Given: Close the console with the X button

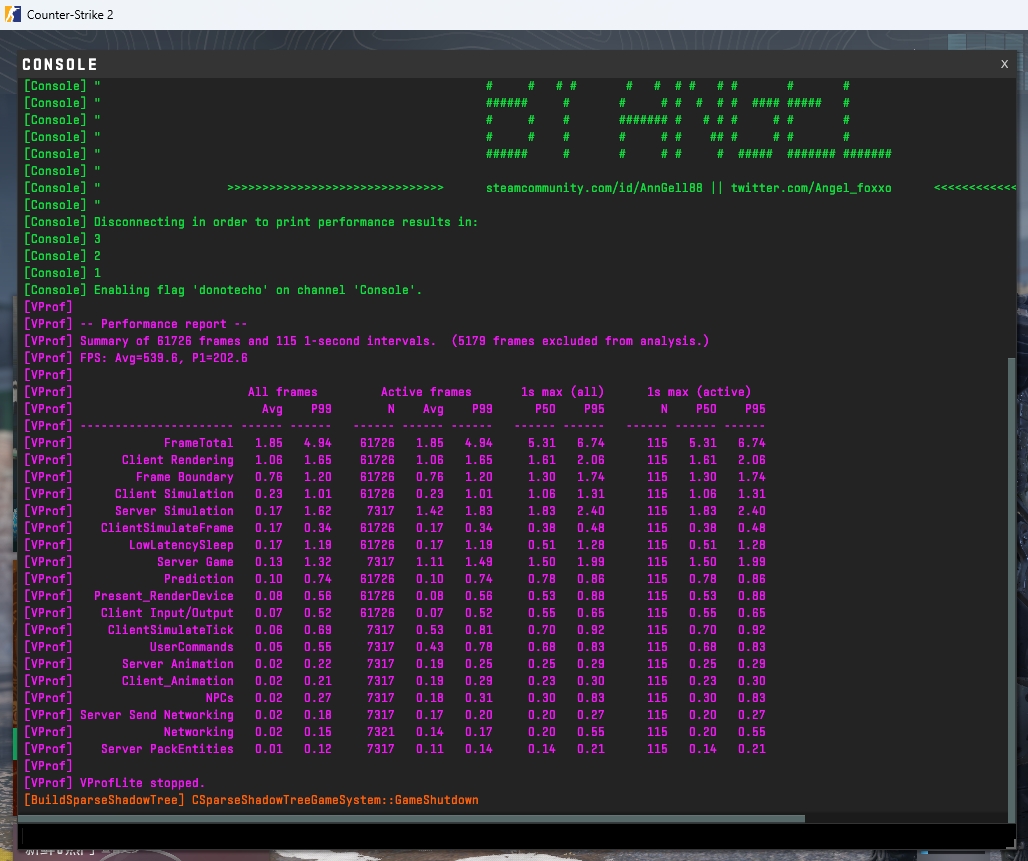Looking at the screenshot, I should click(x=1004, y=64).
